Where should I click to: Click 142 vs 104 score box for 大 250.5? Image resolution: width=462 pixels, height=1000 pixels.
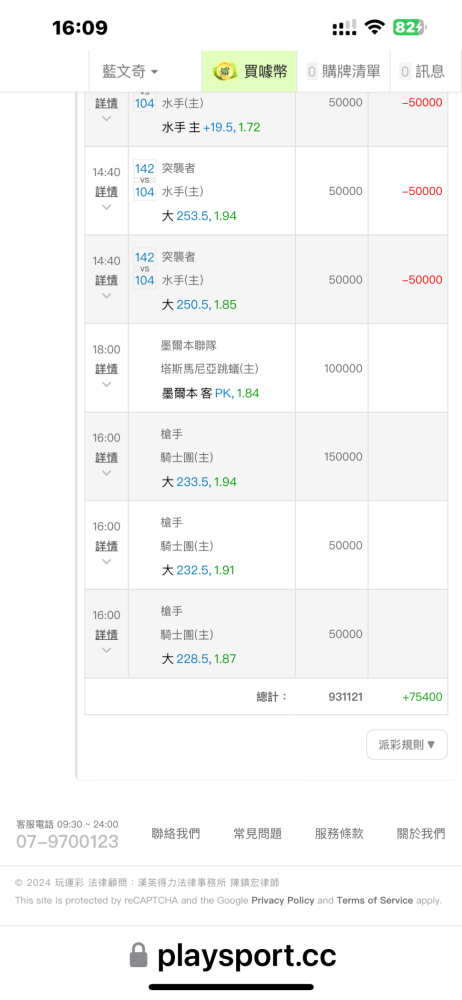[144, 268]
